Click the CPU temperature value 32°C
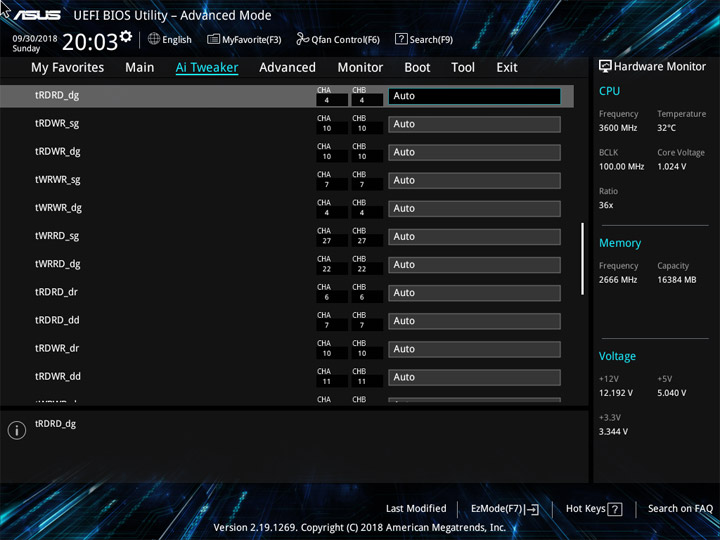The height and width of the screenshot is (540, 720). 666,128
